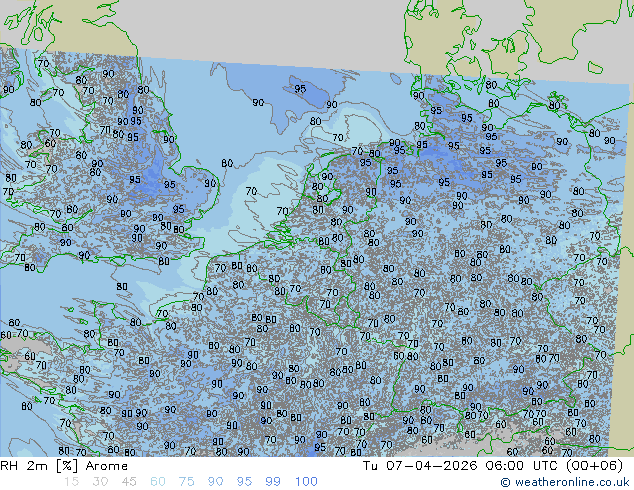Viewport: 634px width, 490px height.
Task: Click the '06:00 UTC' time label
Action: pyautogui.click(x=523, y=466)
